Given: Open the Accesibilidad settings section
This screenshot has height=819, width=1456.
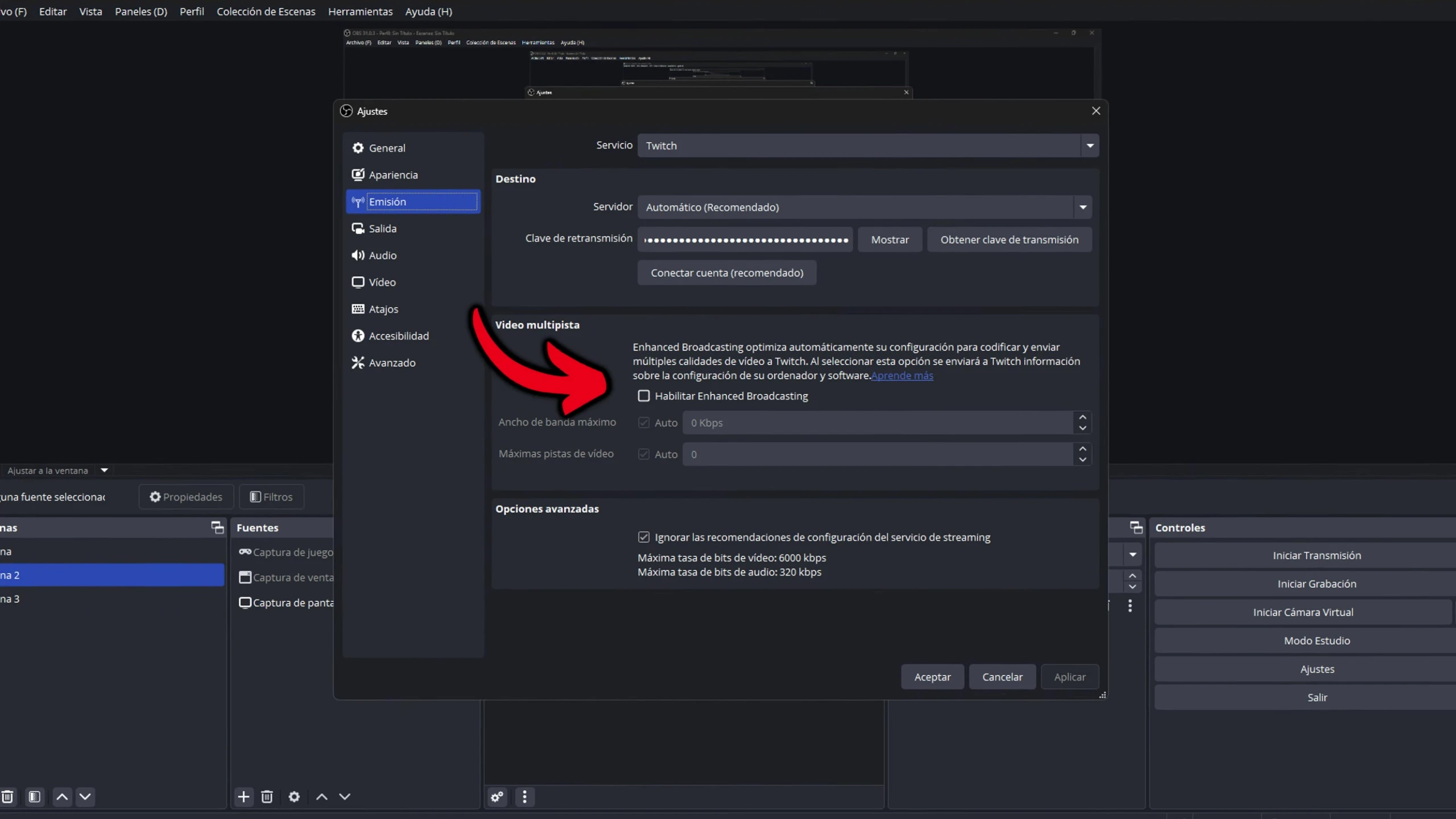Looking at the screenshot, I should point(413,336).
